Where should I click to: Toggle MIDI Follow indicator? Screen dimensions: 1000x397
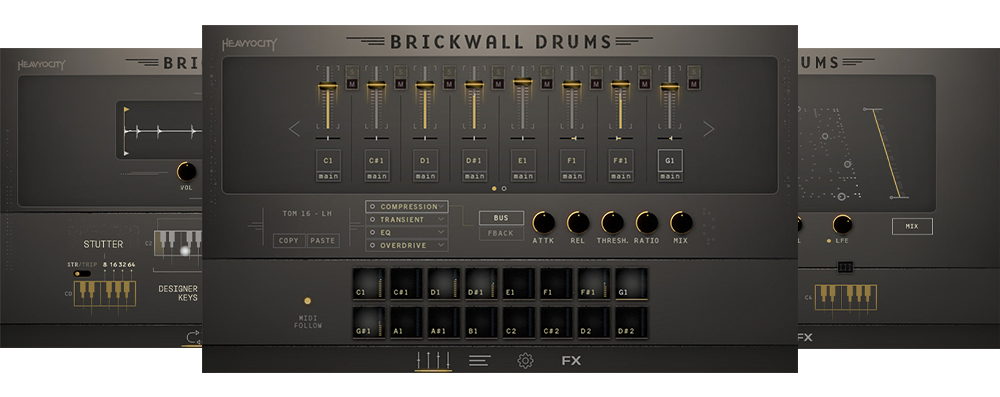pyautogui.click(x=307, y=301)
